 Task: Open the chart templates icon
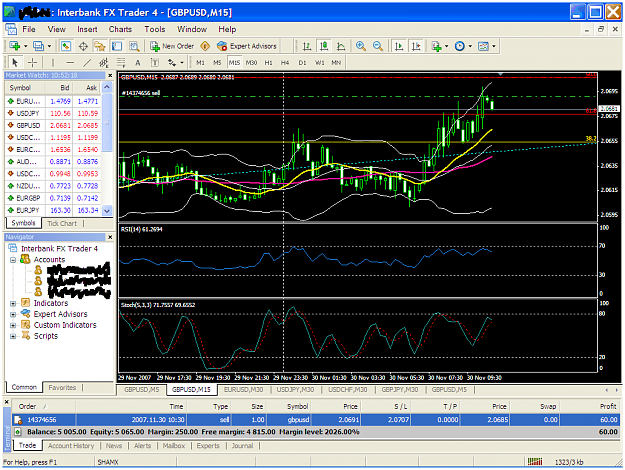tap(483, 46)
